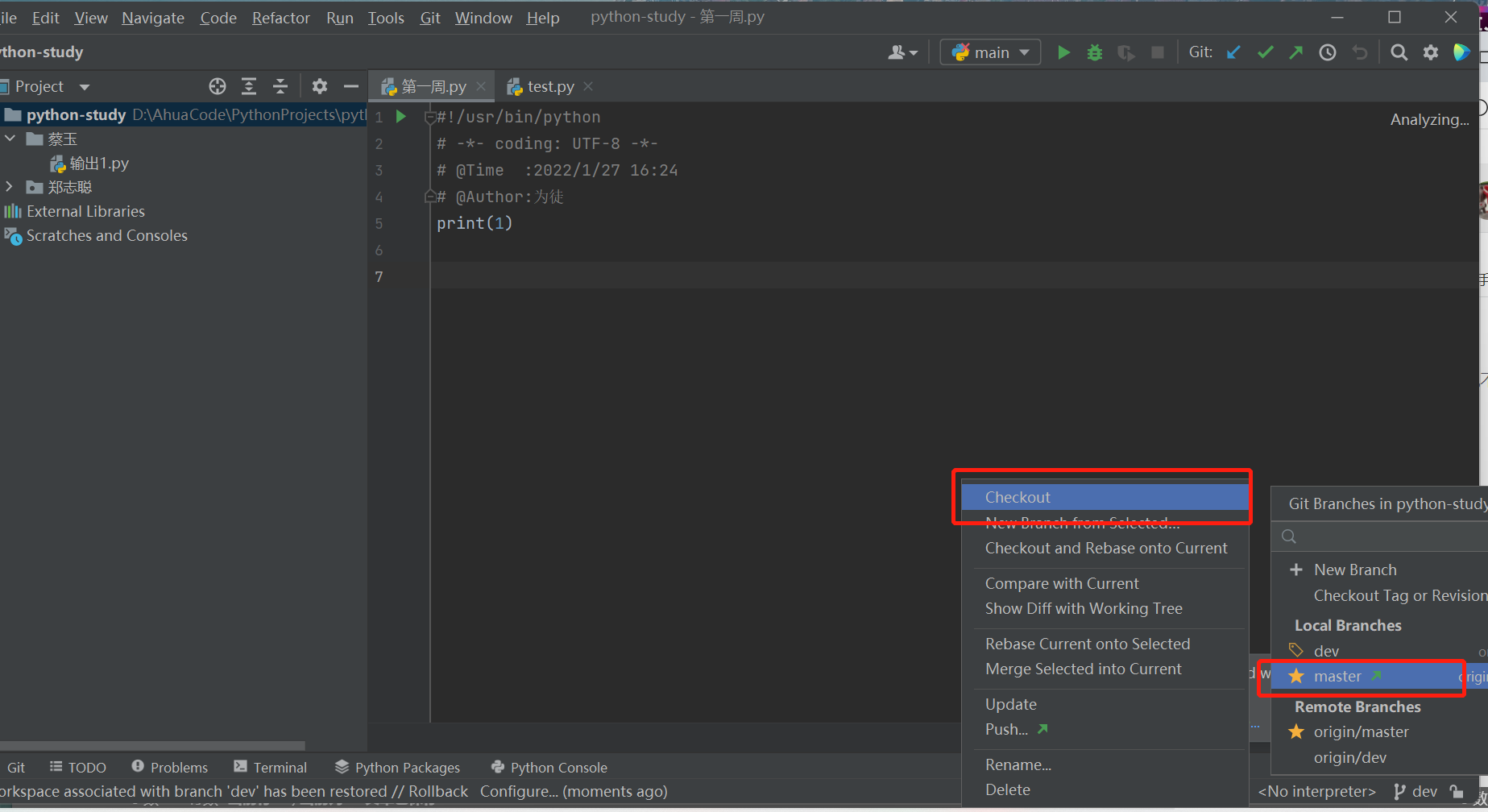
Task: Hide the Project tool window with minus icon
Action: coord(351,86)
